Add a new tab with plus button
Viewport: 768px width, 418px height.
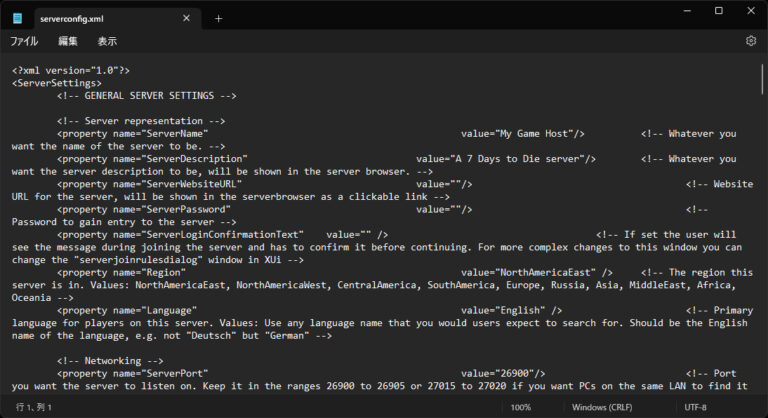[218, 18]
